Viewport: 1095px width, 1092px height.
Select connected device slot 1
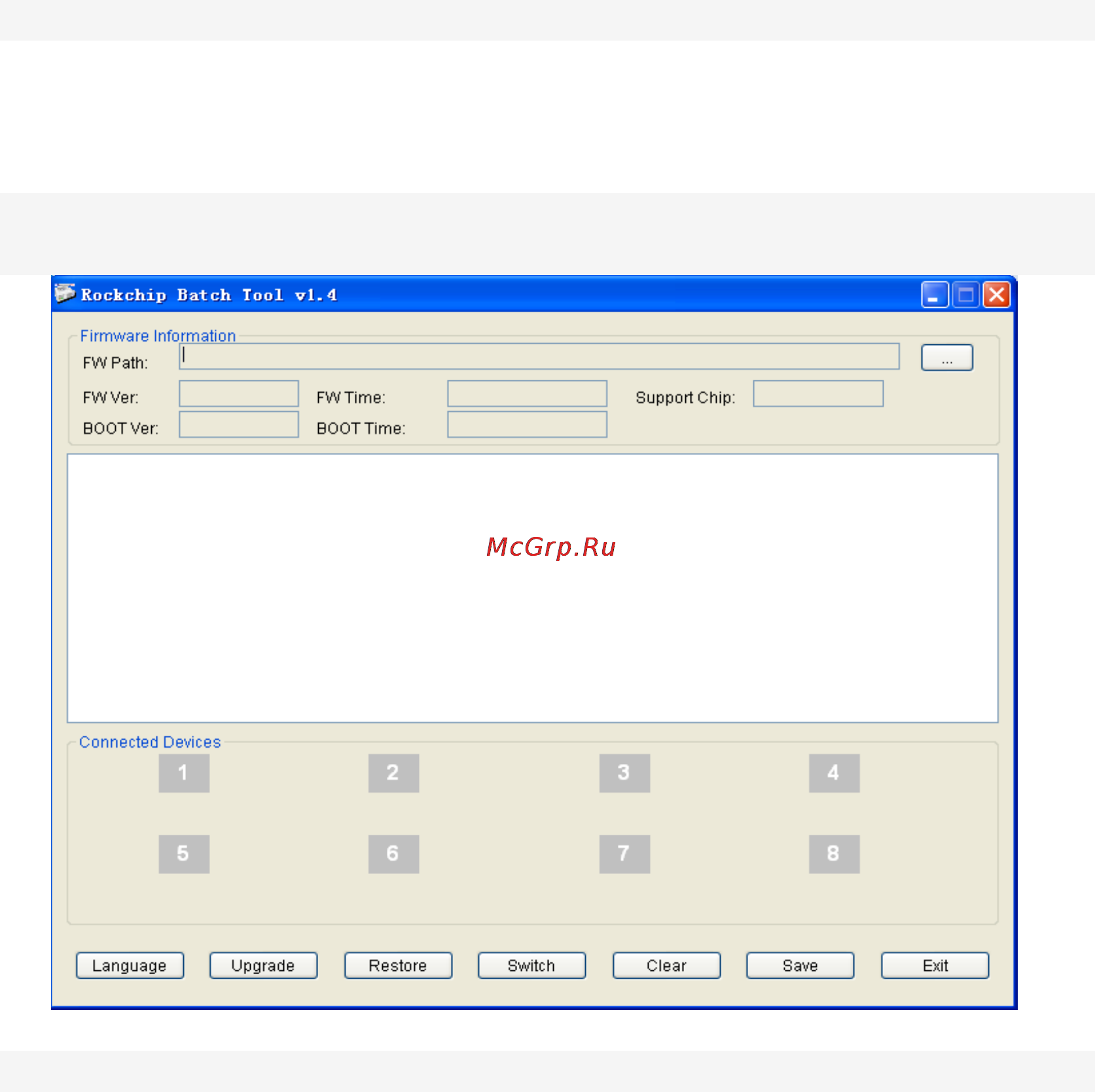coord(184,773)
